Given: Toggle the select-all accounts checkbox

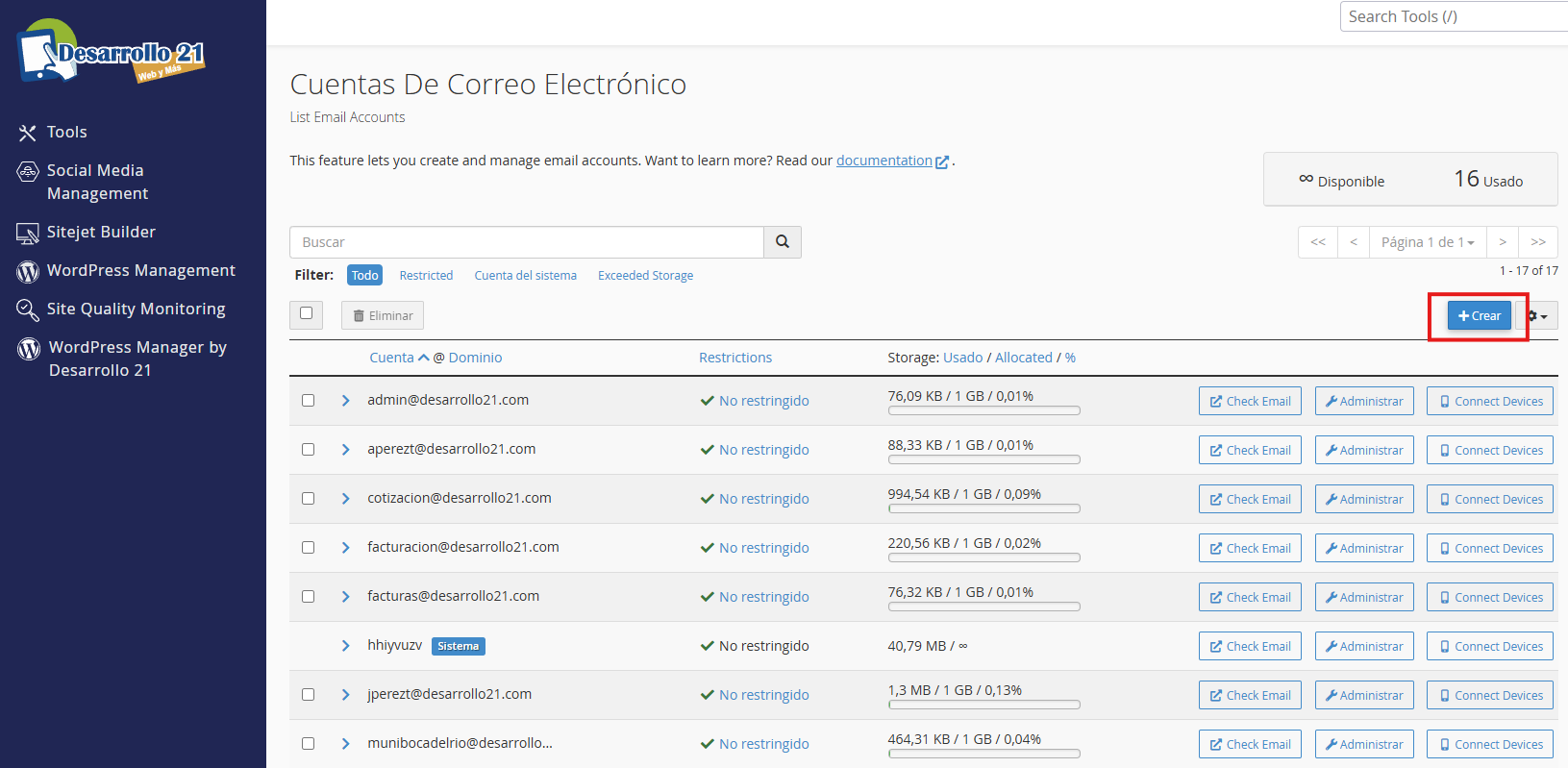Looking at the screenshot, I should point(306,313).
